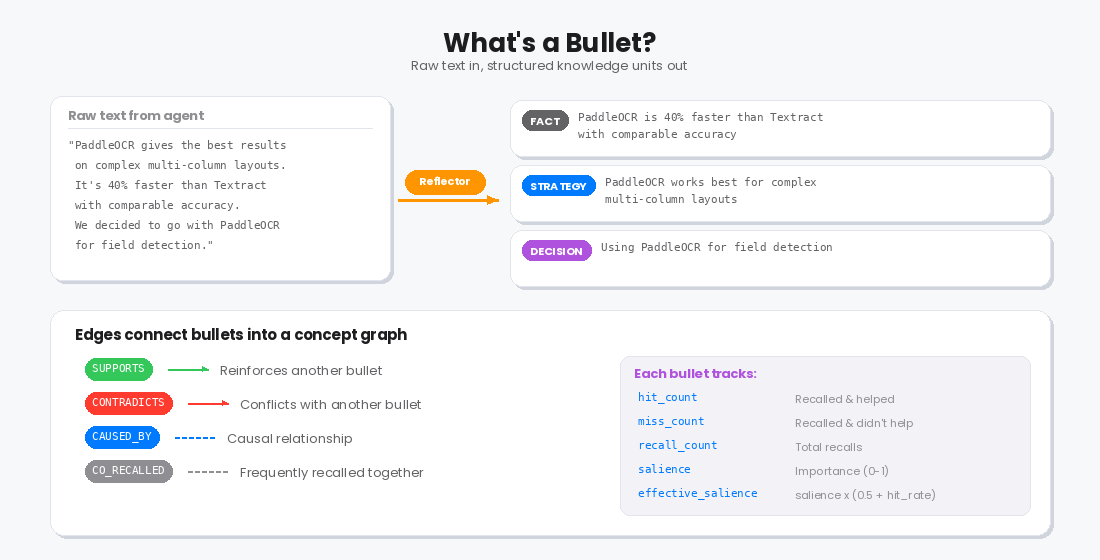This screenshot has width=1100, height=560.
Task: Click the 'Each bullet tracks:' heading
Action: (x=695, y=373)
